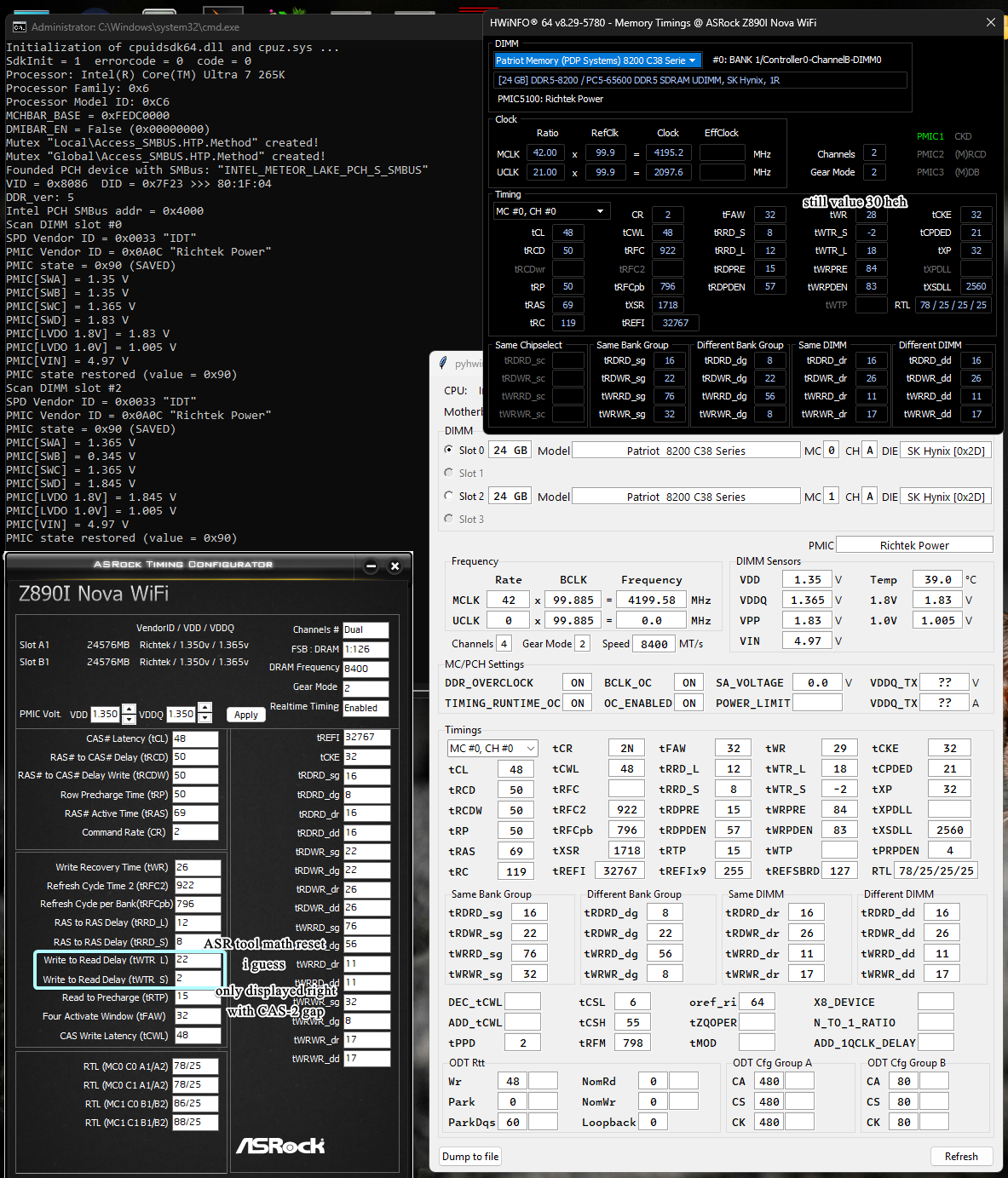Image resolution: width=1008 pixels, height=1178 pixels.
Task: Click the tREFI field in ASRock Timing Configurator
Action: point(366,738)
